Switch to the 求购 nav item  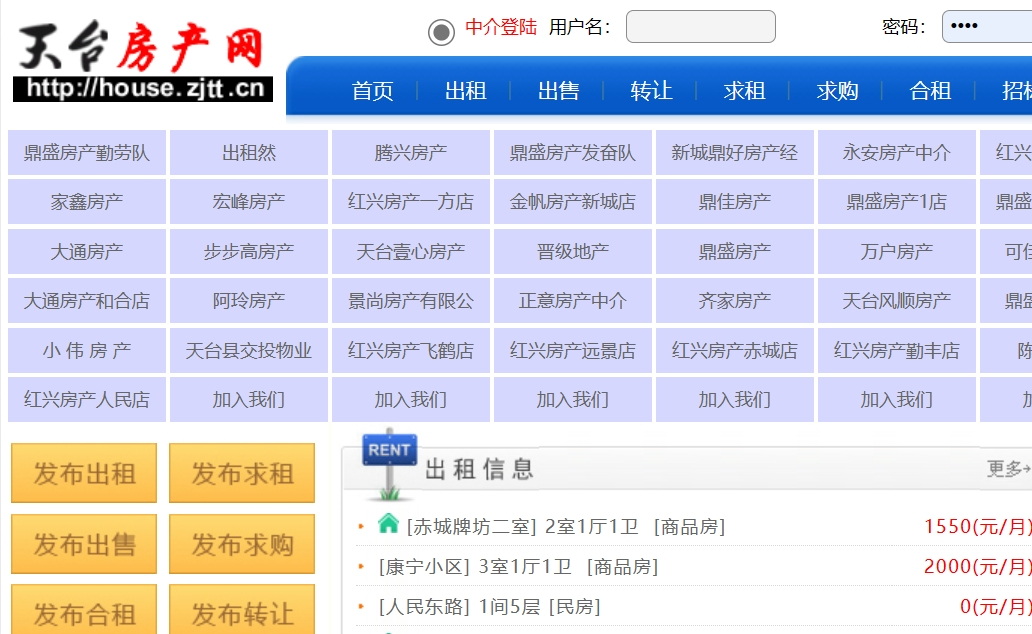pos(837,90)
